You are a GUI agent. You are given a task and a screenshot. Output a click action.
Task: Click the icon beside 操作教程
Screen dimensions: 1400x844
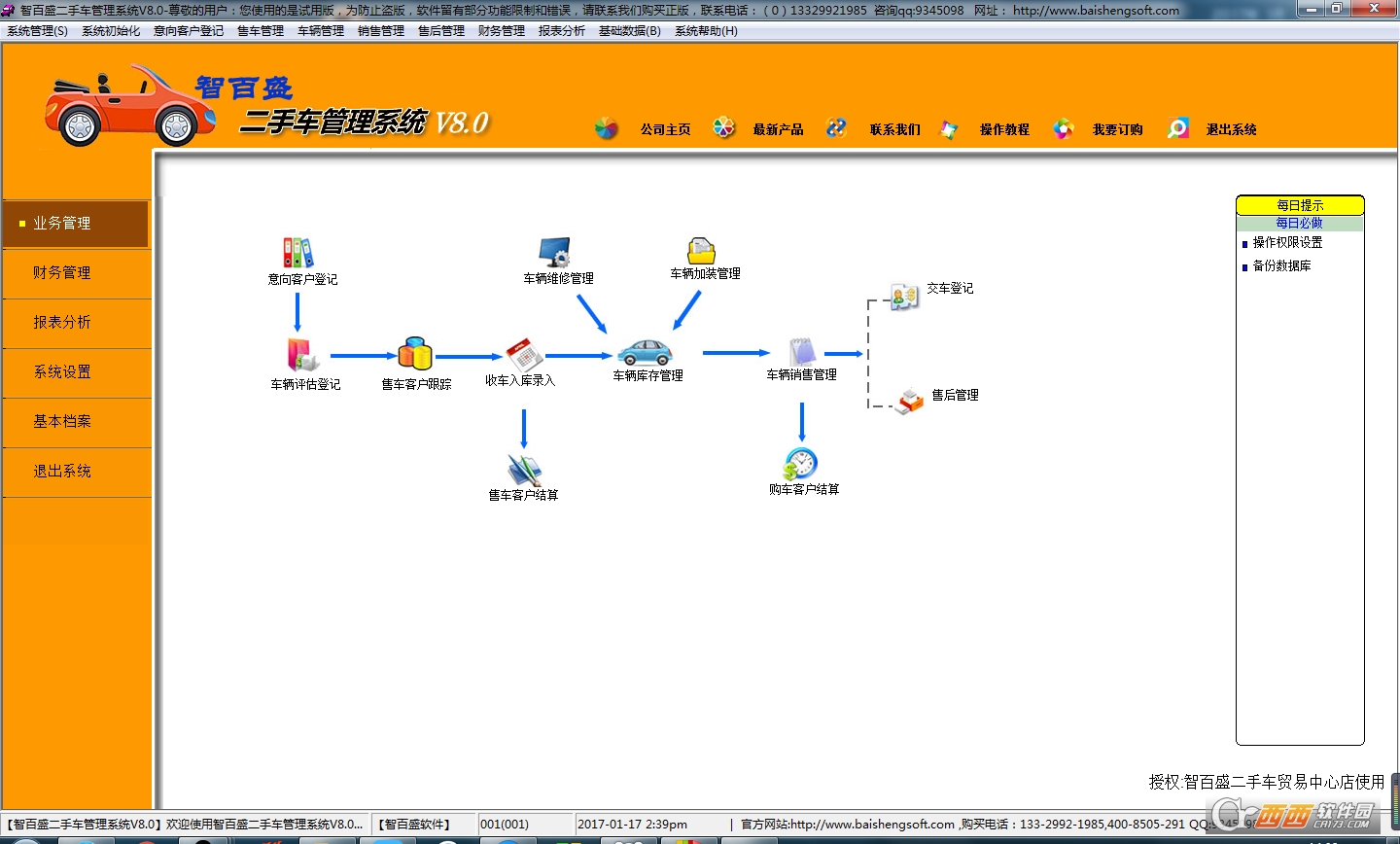949,128
